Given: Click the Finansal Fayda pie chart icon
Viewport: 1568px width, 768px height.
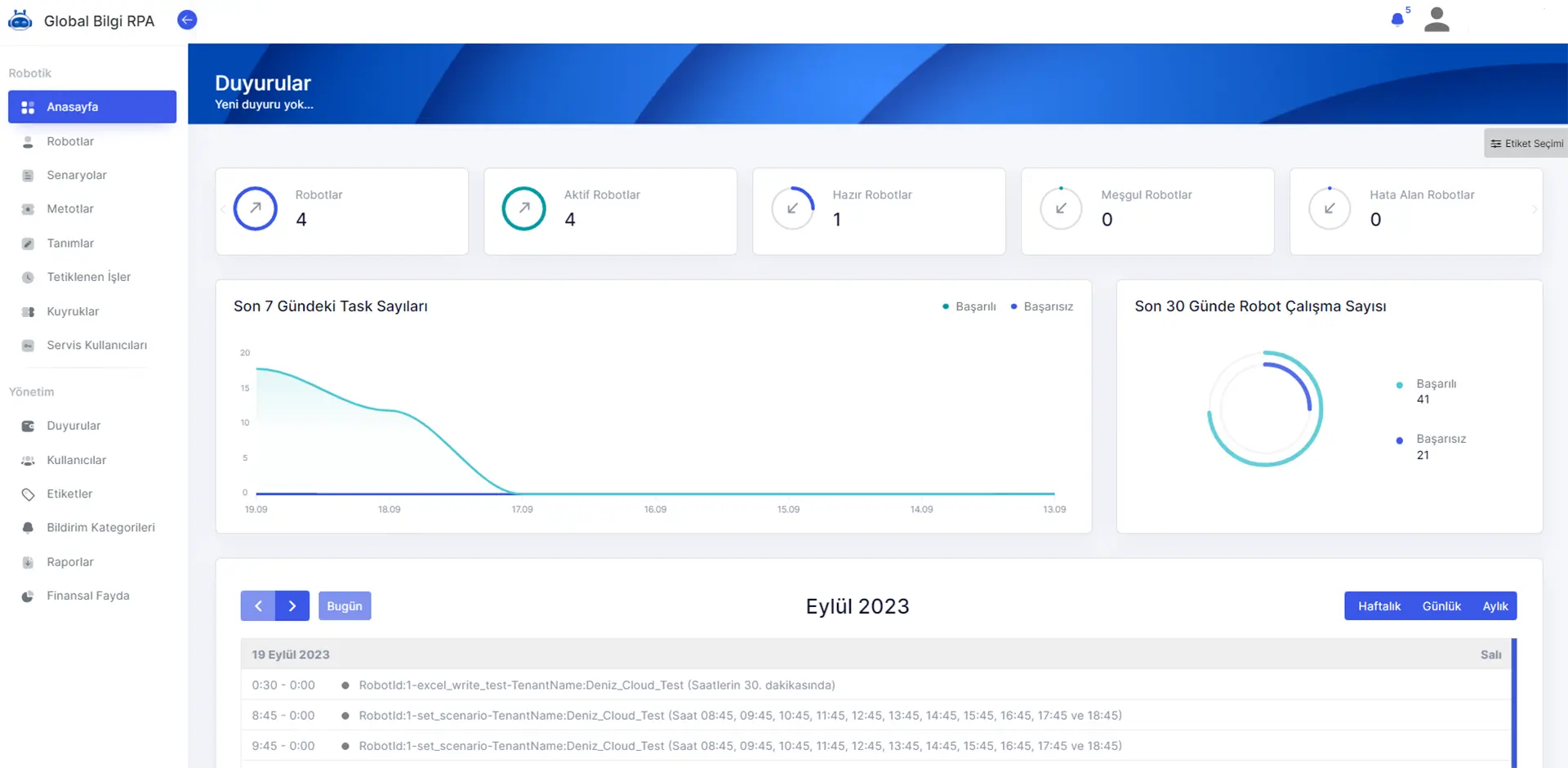Looking at the screenshot, I should pyautogui.click(x=28, y=596).
